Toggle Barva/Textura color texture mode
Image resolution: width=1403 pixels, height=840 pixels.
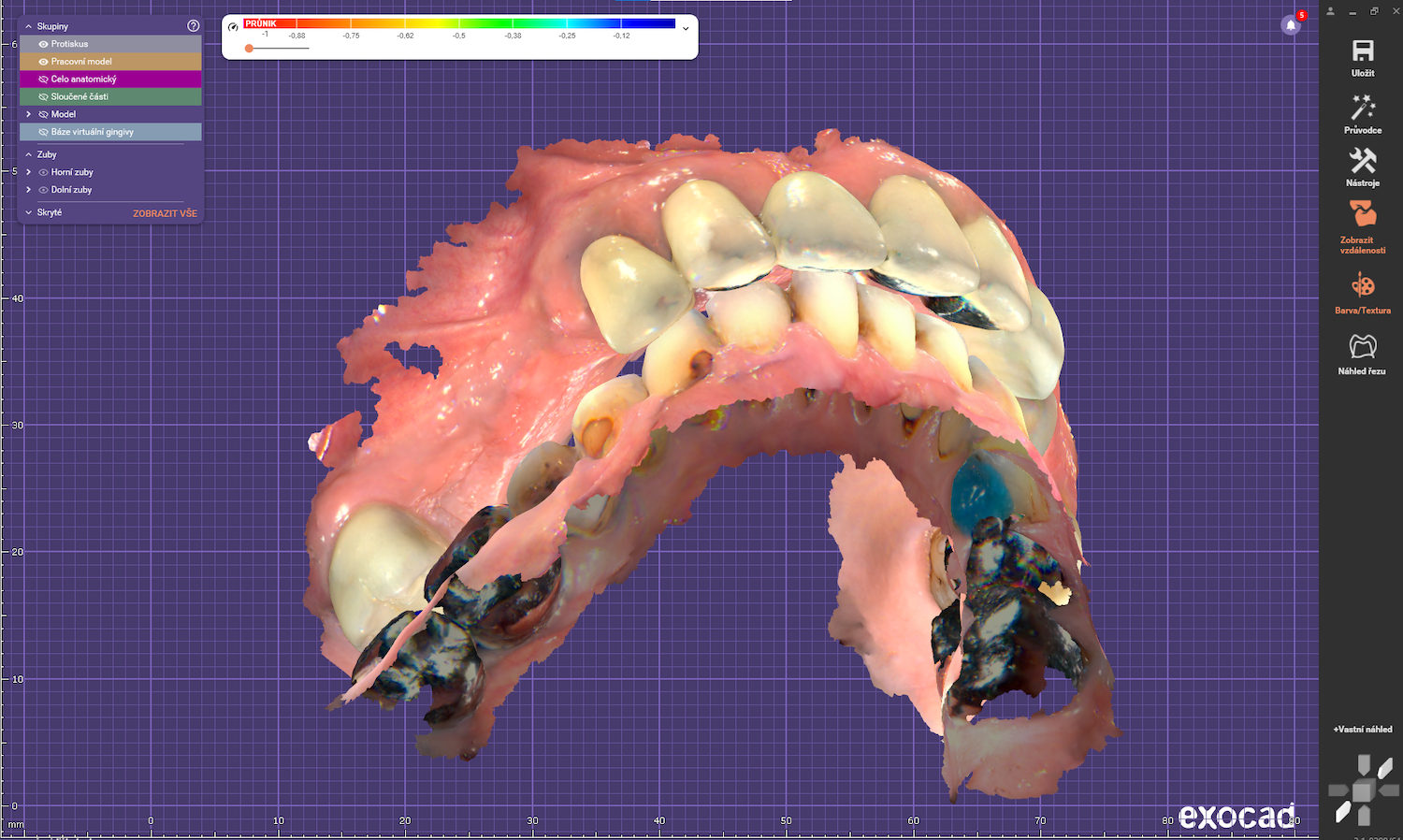1363,286
